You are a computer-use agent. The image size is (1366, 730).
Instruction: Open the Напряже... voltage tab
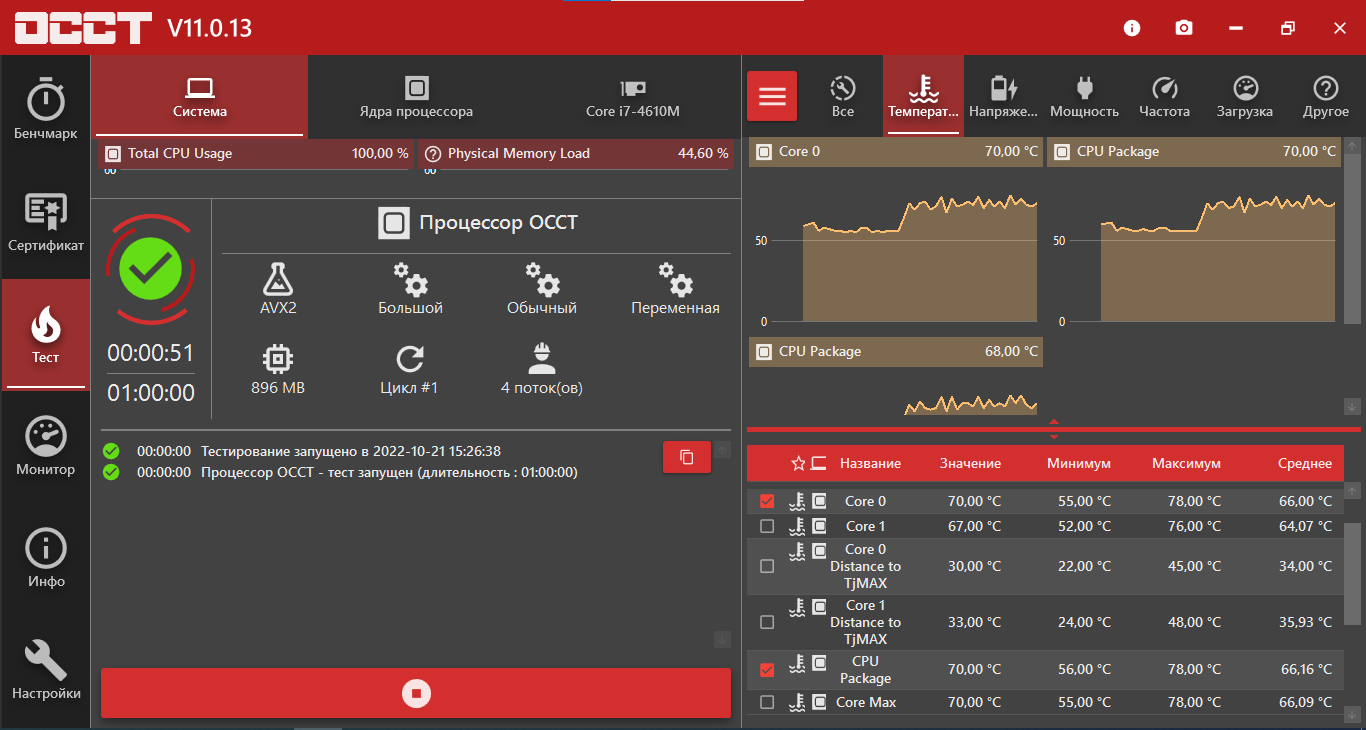(x=1004, y=96)
